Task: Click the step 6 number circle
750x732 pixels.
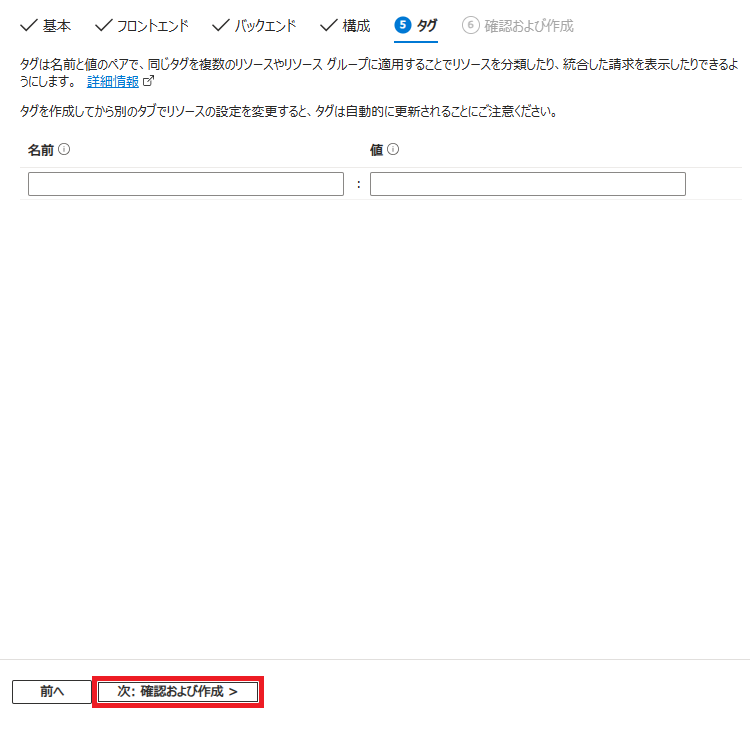Action: click(x=471, y=25)
